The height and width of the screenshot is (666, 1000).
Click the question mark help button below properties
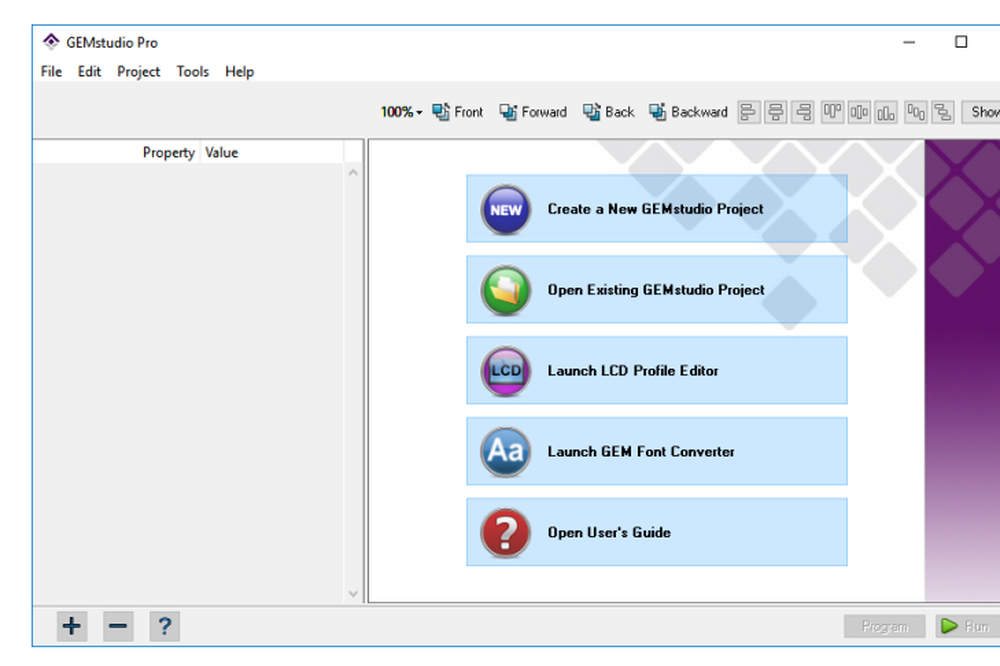pyautogui.click(x=165, y=626)
